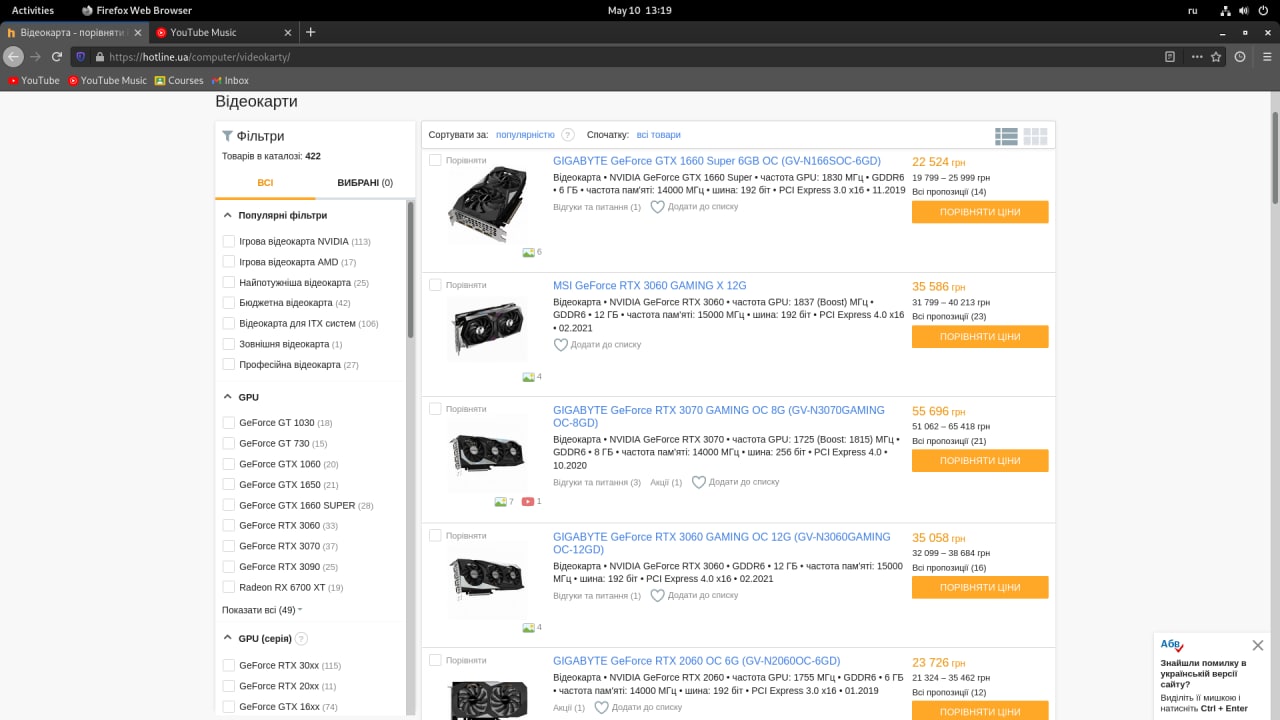Open Відгуки та питання (3) link
This screenshot has width=1280, height=720.
point(597,482)
